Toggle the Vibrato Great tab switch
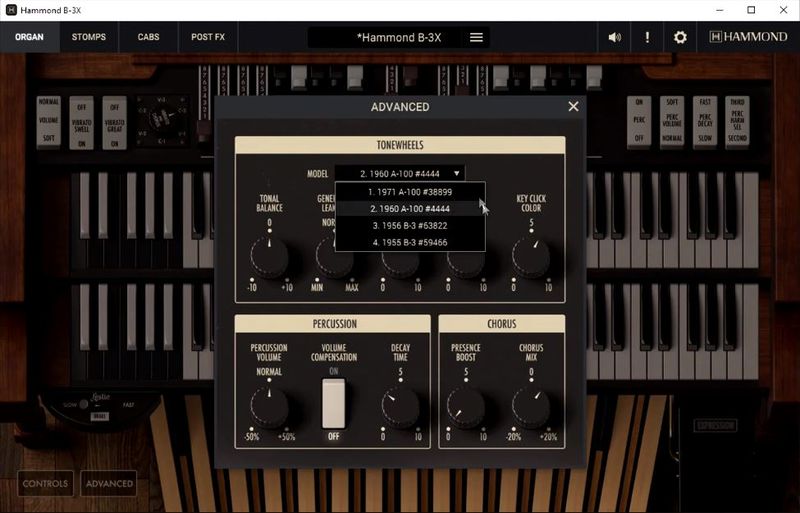Image resolution: width=800 pixels, height=513 pixels. (114, 123)
